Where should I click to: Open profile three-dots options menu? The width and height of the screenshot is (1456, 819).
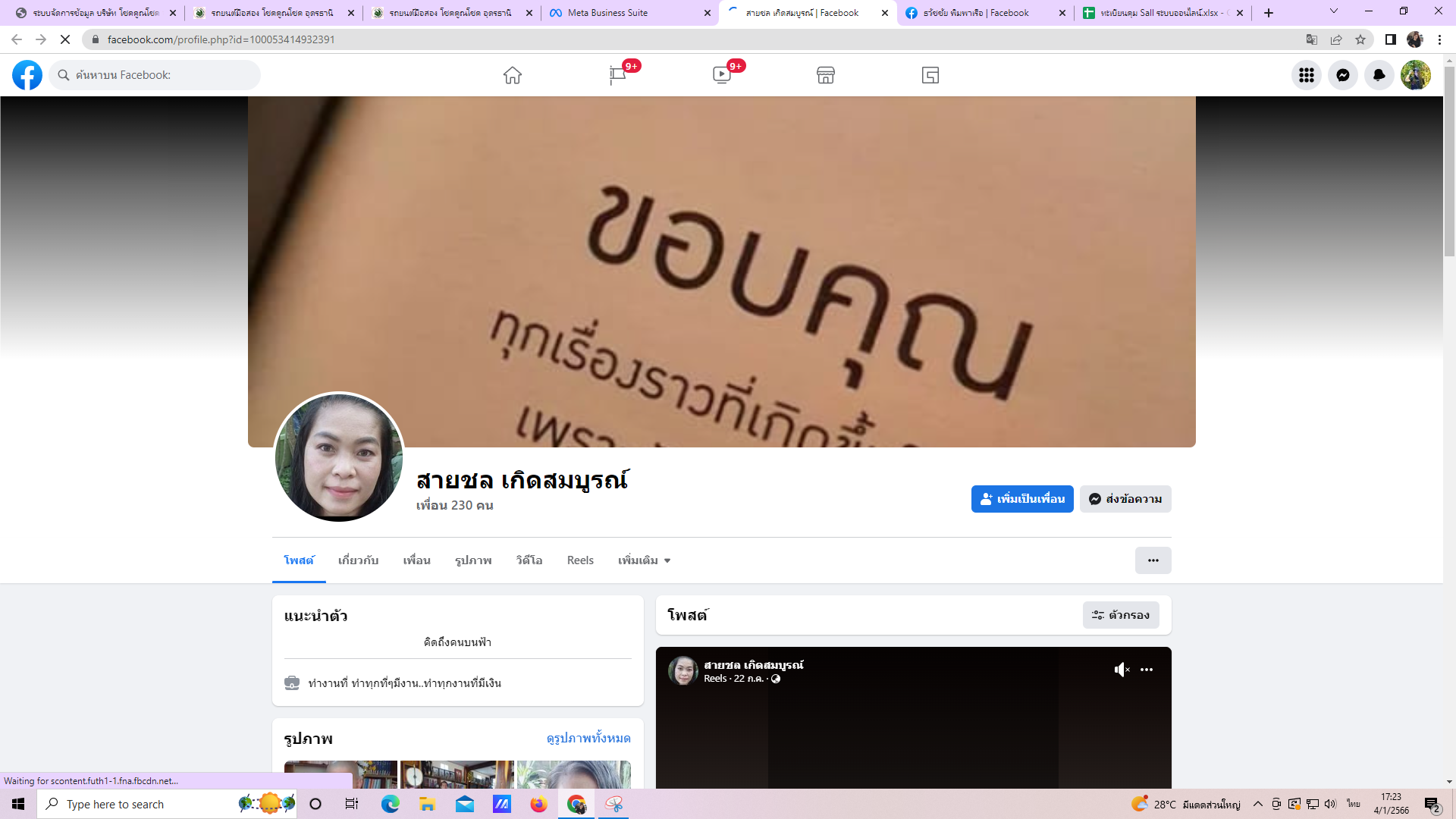tap(1153, 560)
